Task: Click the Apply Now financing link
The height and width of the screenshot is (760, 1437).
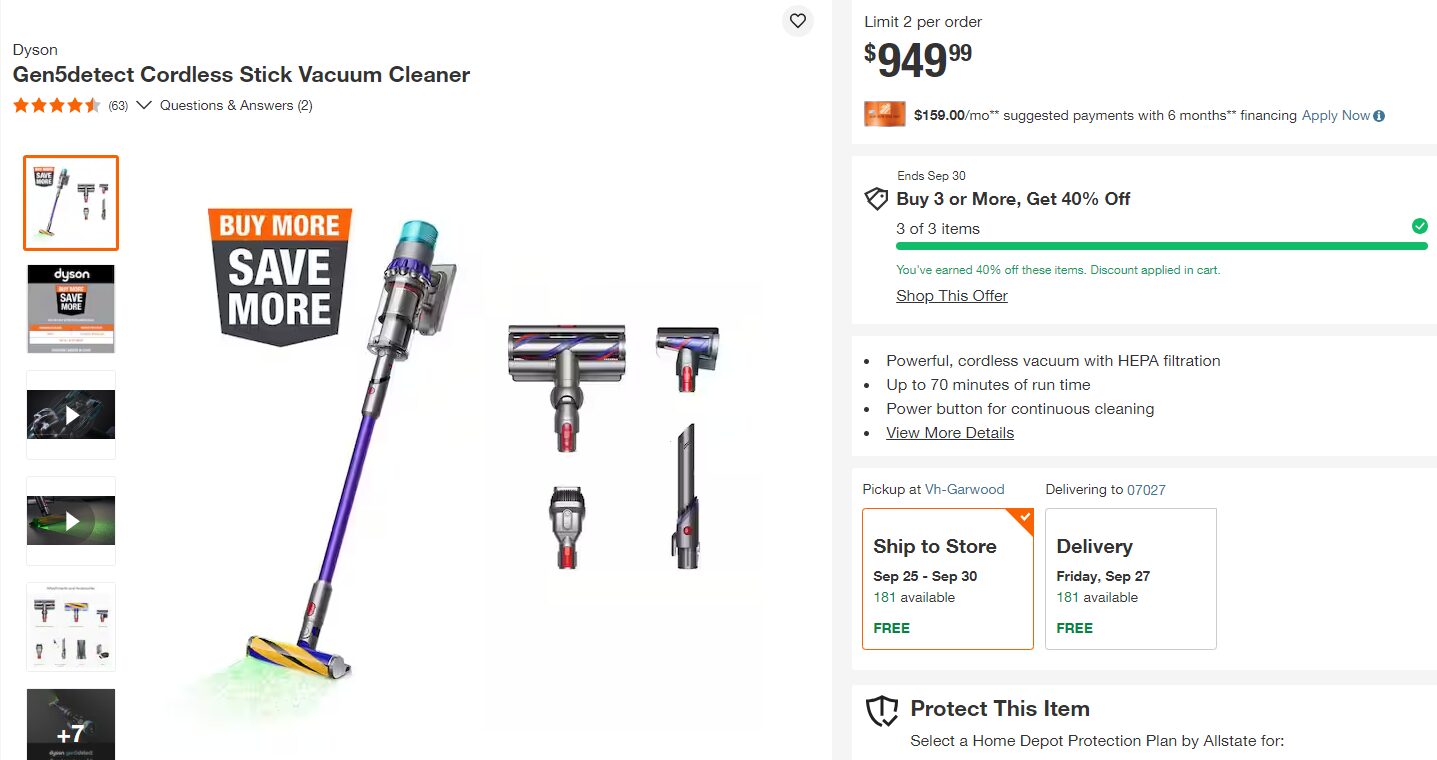Action: [1335, 116]
